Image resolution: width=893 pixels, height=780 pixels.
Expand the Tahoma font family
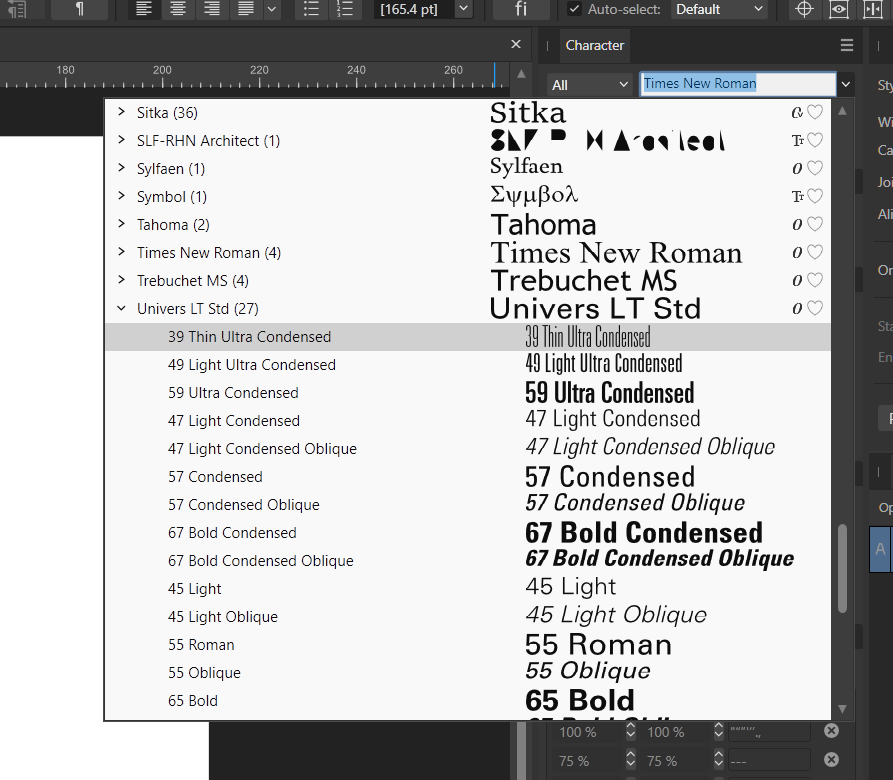pyautogui.click(x=121, y=224)
